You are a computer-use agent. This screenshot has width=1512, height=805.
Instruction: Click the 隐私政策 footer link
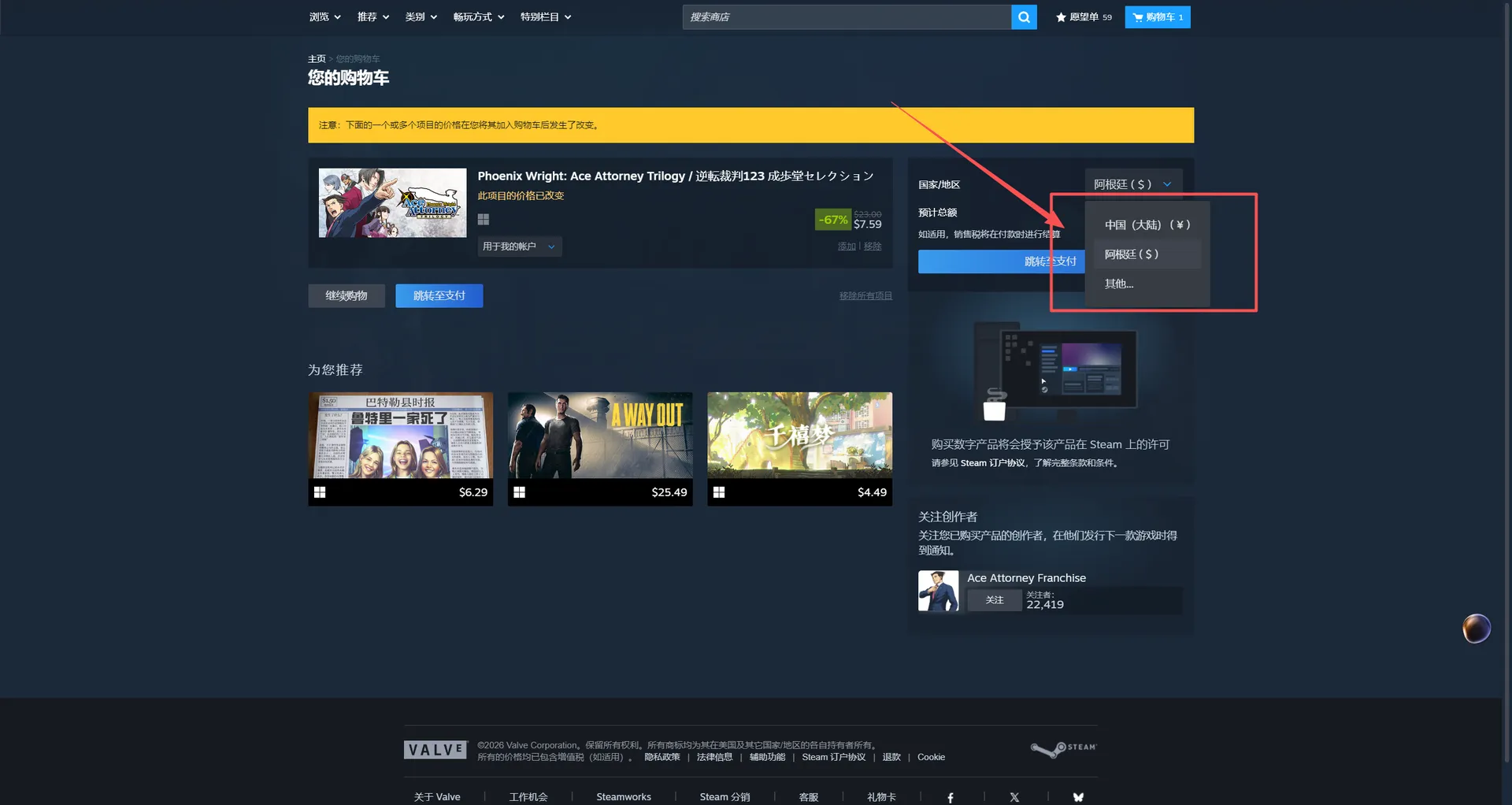coord(662,757)
